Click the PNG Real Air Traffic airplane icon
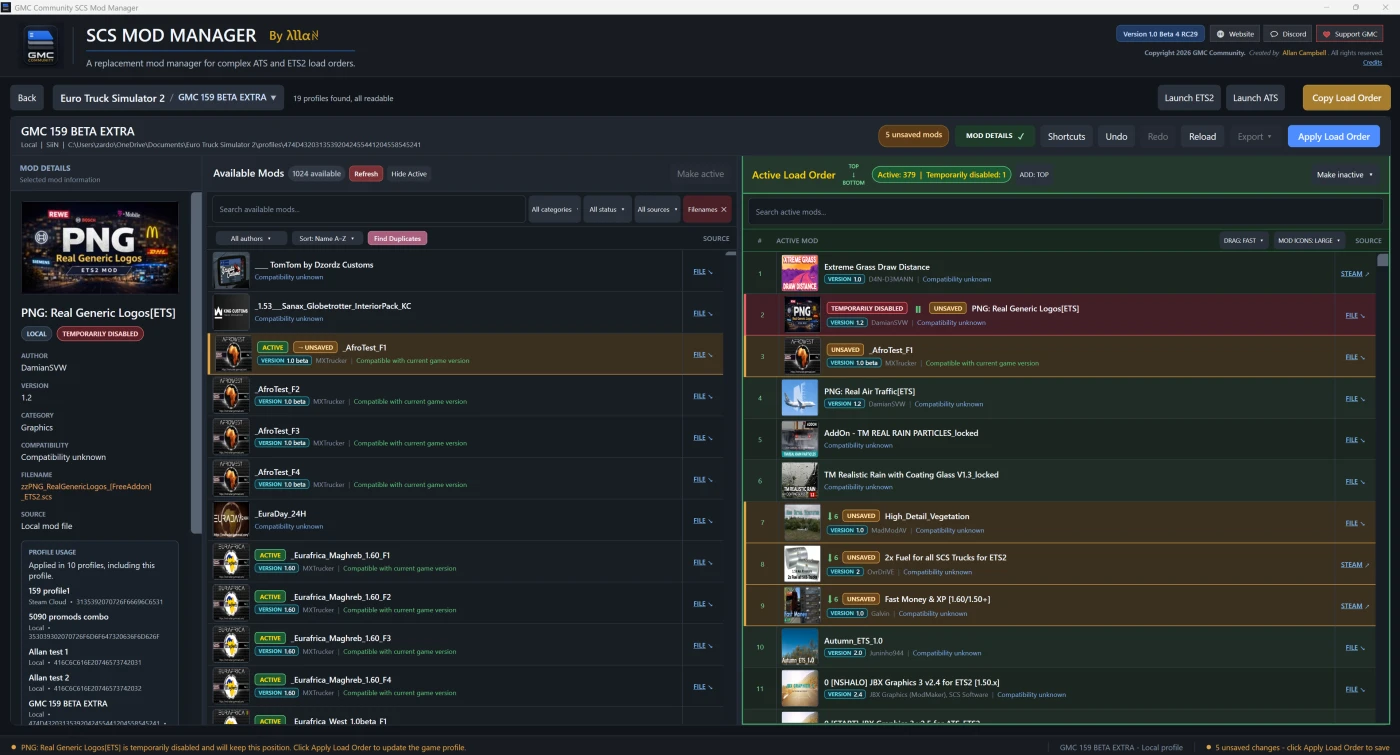Screen dimensions: 1400x755 [x=800, y=398]
